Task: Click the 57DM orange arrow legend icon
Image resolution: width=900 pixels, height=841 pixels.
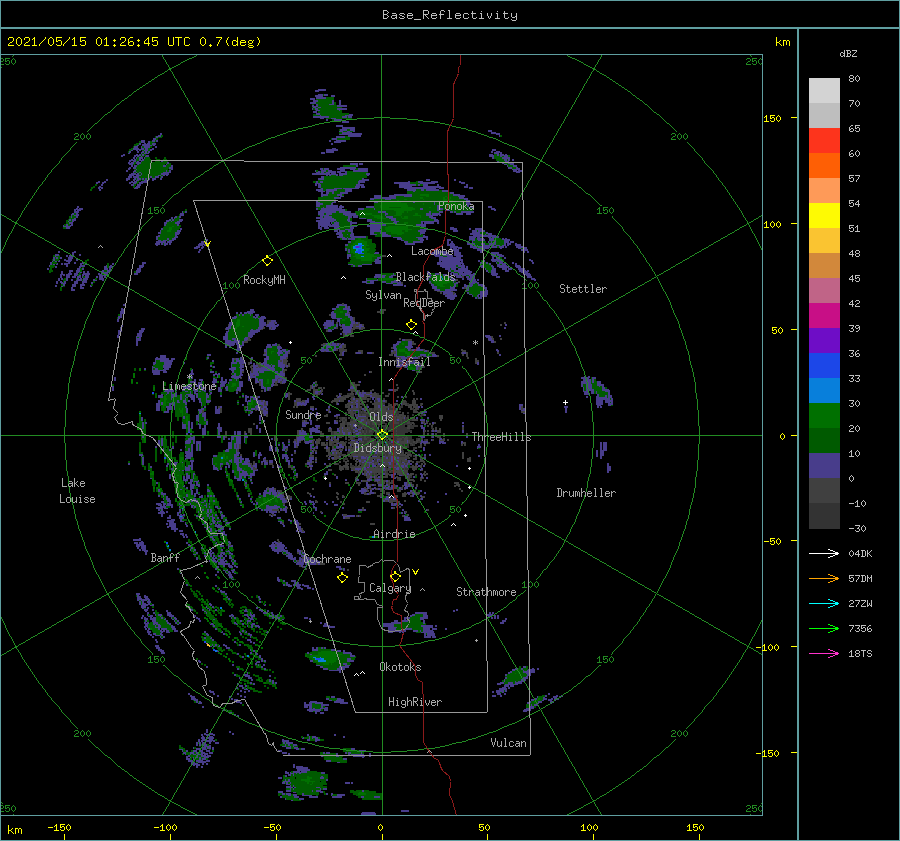Action: (824, 579)
